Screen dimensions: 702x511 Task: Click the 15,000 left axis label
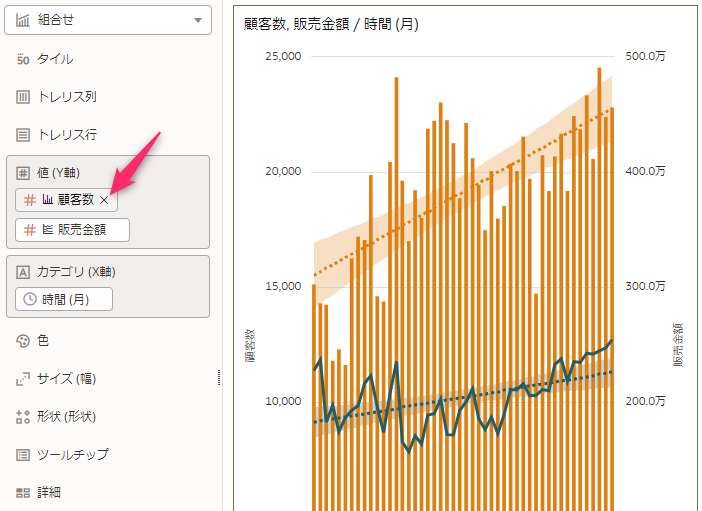pyautogui.click(x=283, y=287)
